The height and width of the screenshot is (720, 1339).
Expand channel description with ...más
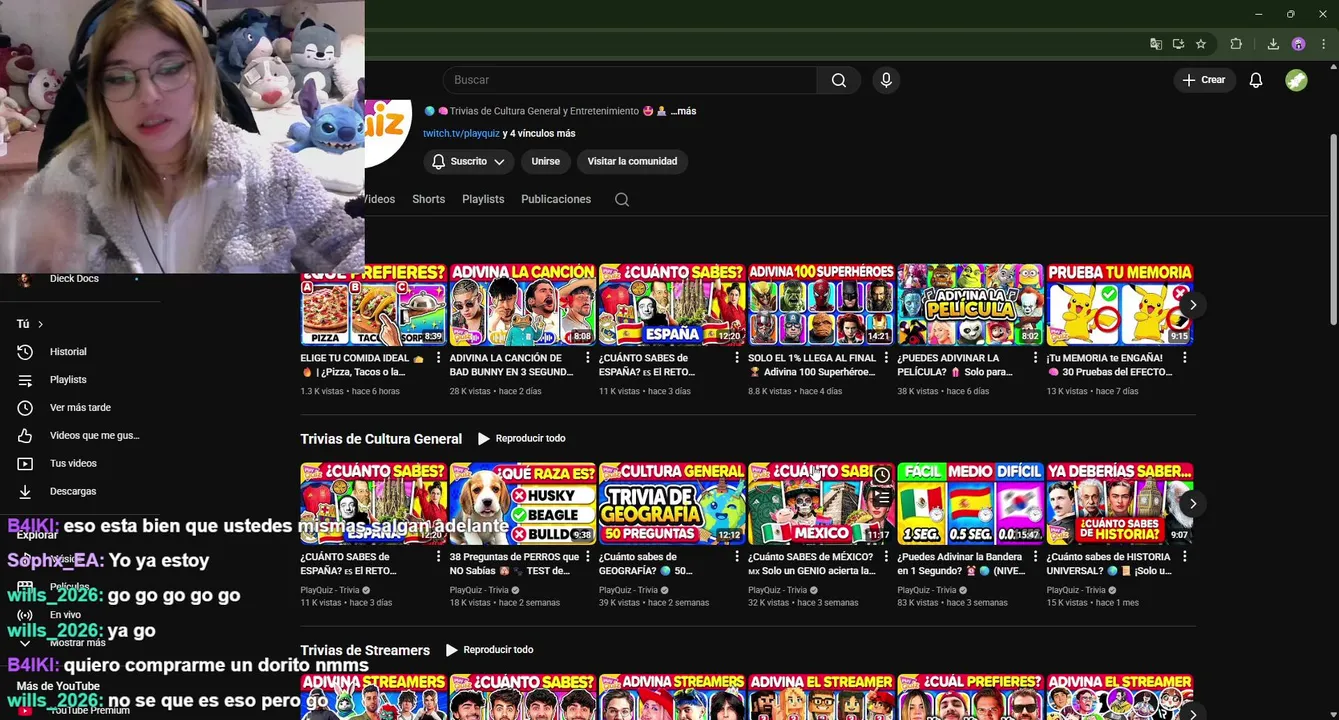pos(683,111)
